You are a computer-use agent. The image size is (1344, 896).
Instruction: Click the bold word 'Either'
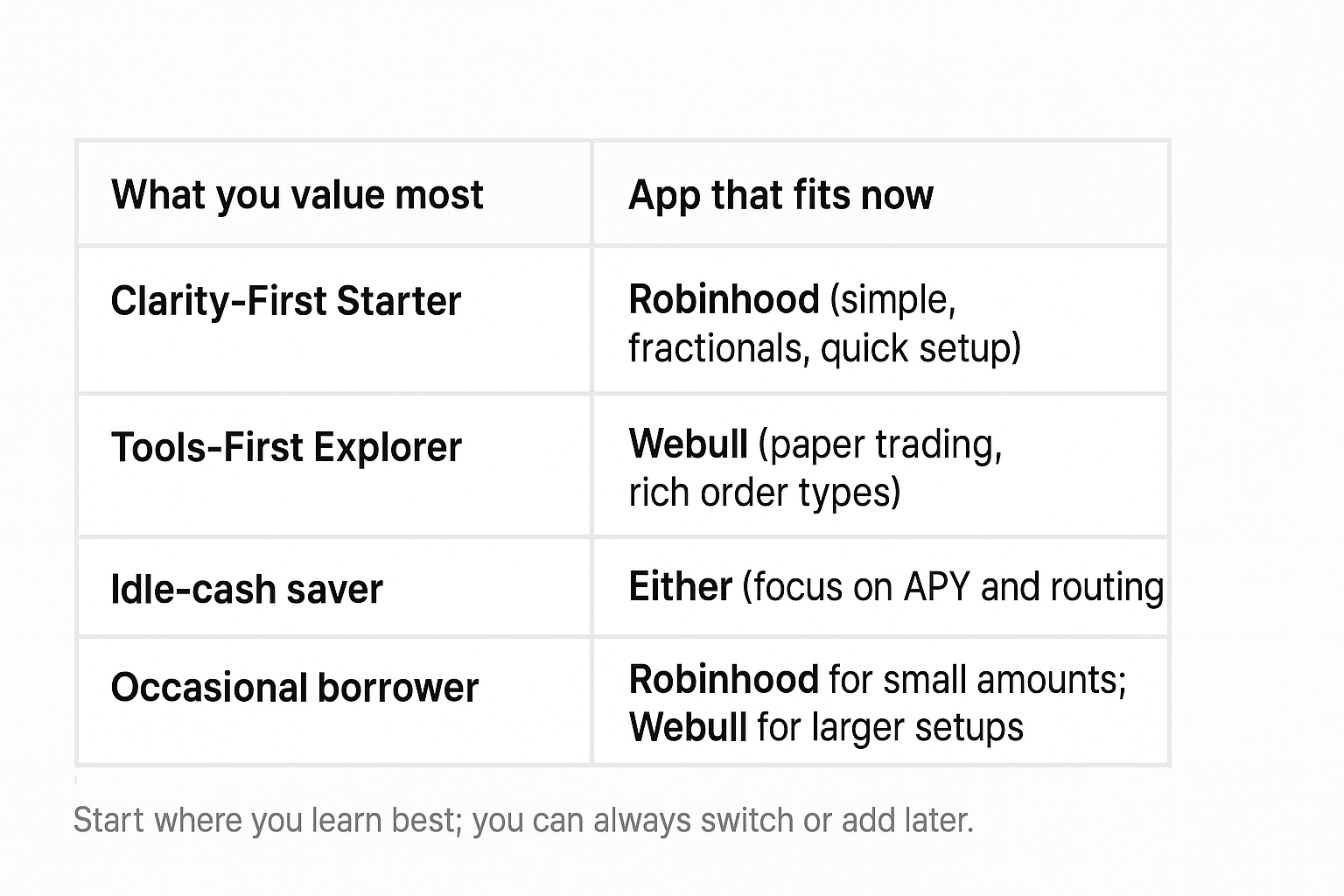(680, 586)
